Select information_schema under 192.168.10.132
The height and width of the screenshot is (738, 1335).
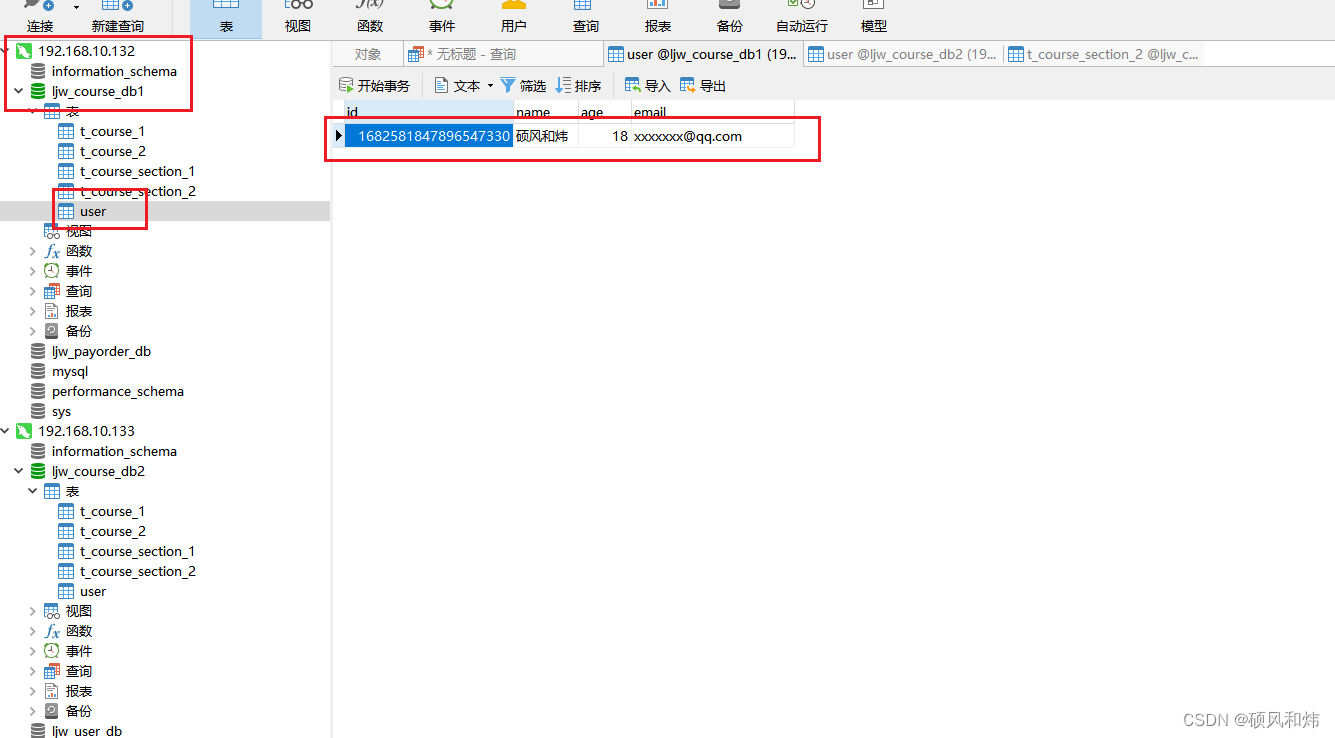click(x=114, y=71)
